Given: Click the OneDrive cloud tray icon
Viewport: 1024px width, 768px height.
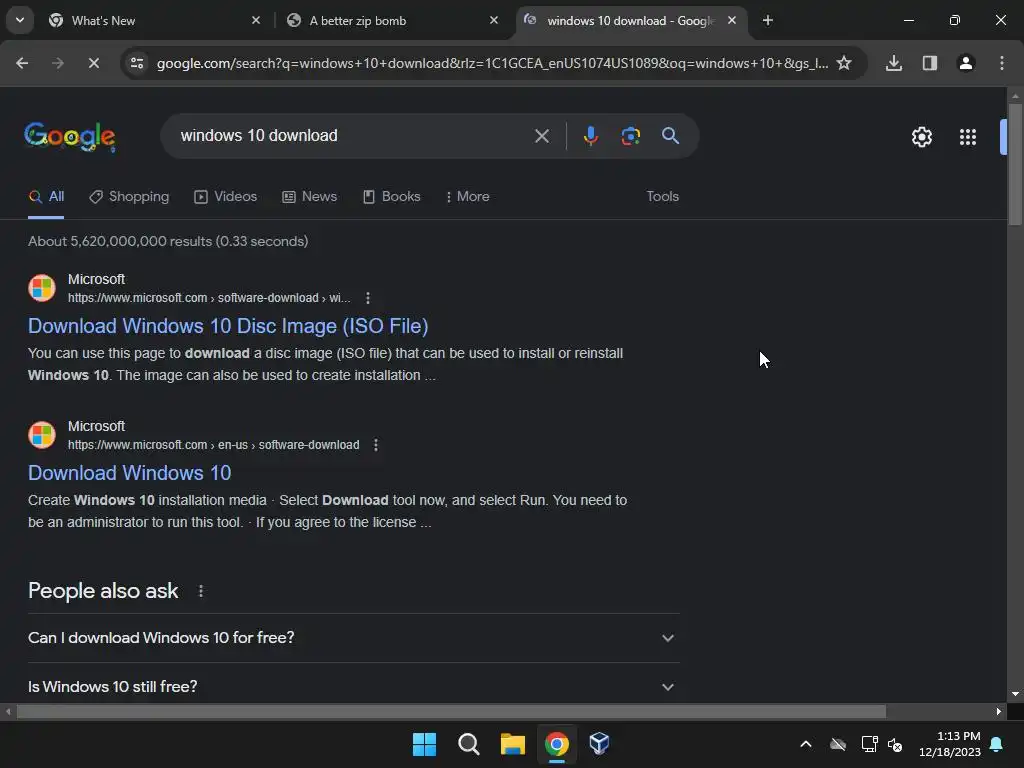Looking at the screenshot, I should click(x=838, y=744).
